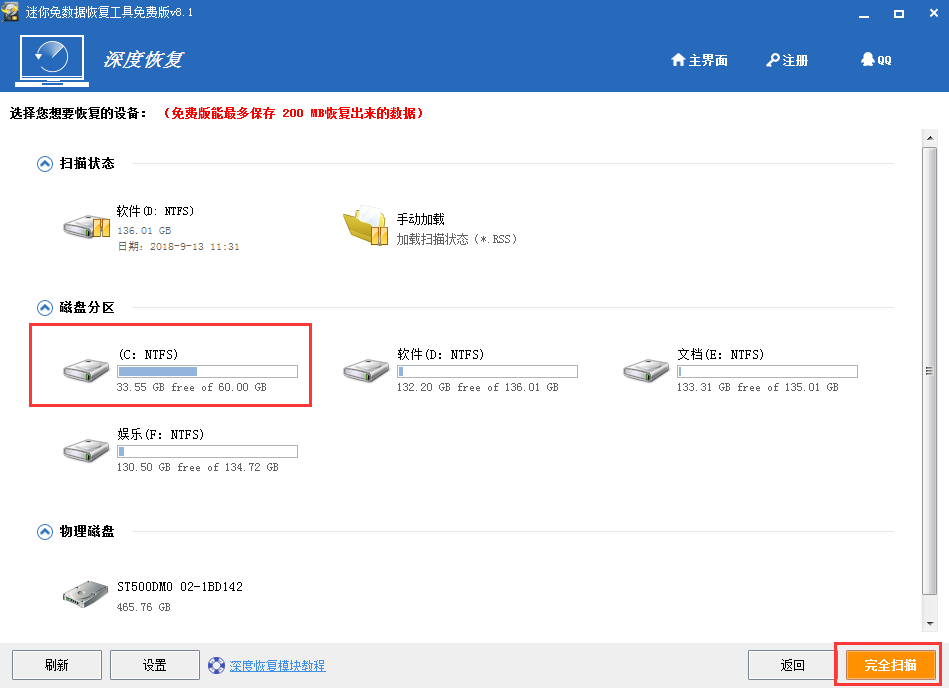Select the ST500DM0 physical disk icon
The width and height of the screenshot is (949, 688).
coord(85,594)
